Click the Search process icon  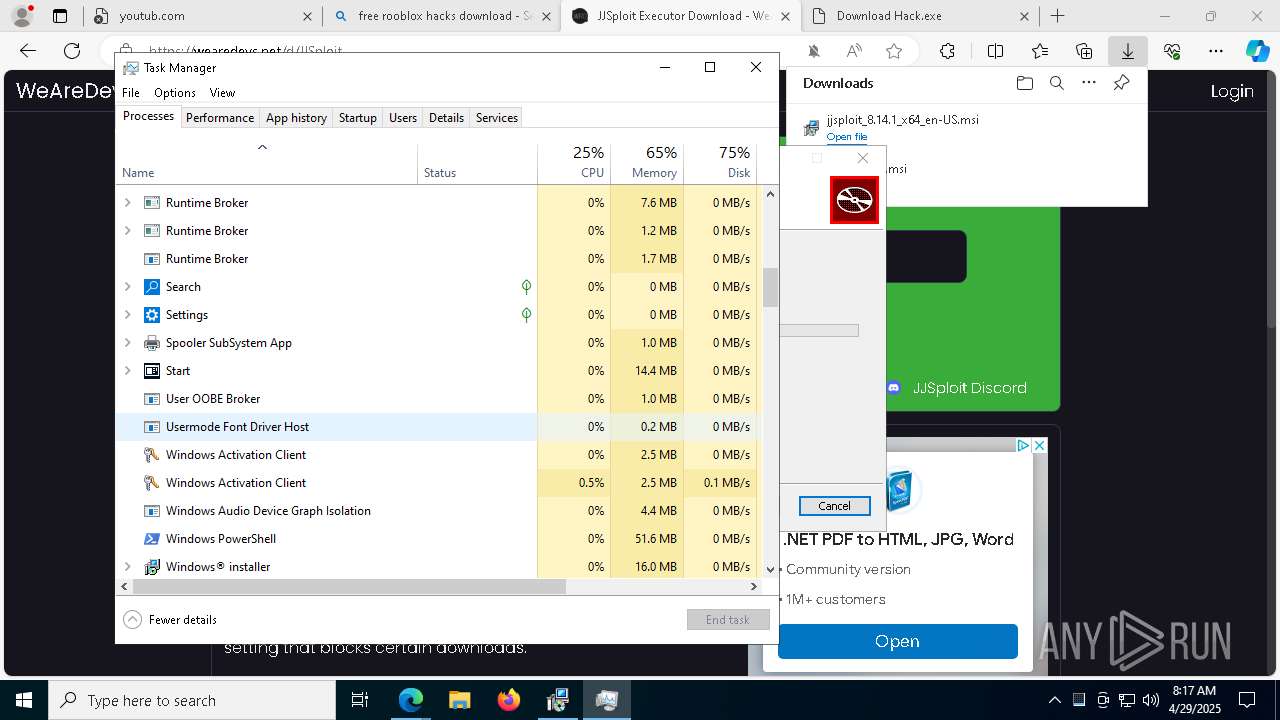click(x=152, y=287)
